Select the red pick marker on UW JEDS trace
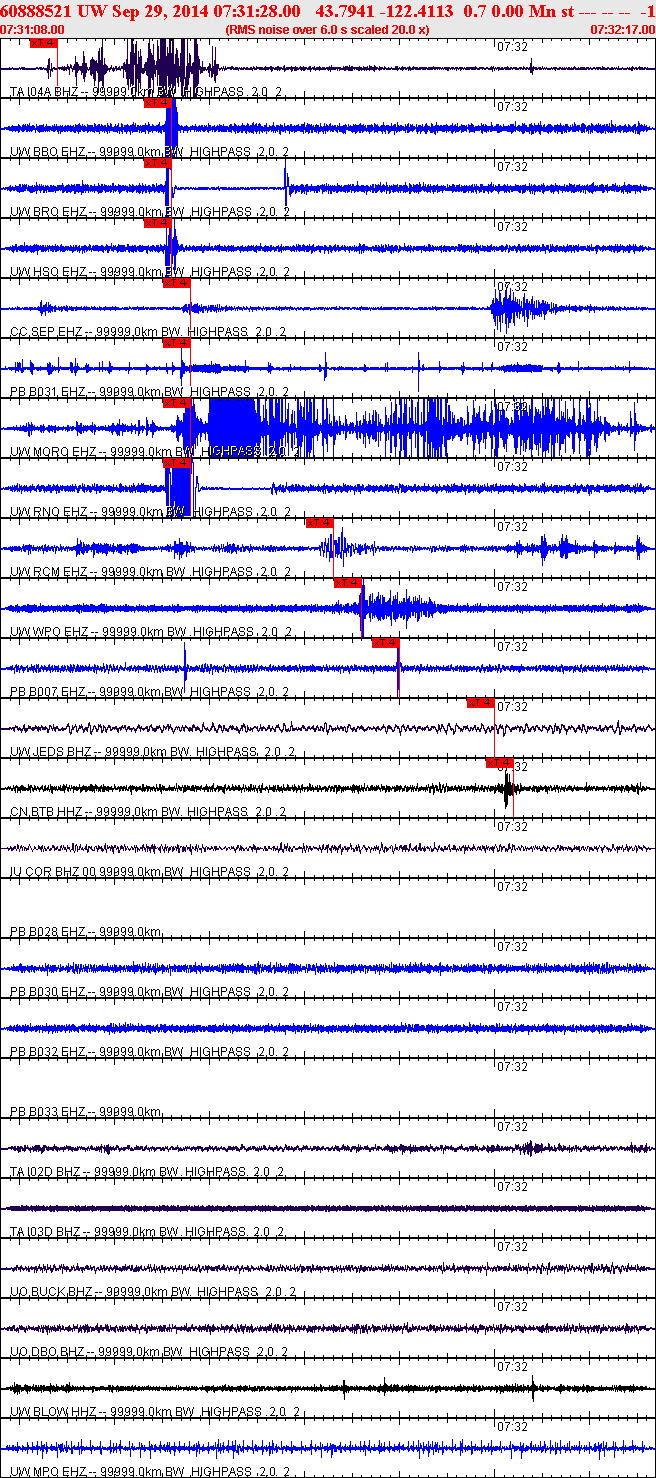Image resolution: width=656 pixels, height=1478 pixels. (481, 703)
